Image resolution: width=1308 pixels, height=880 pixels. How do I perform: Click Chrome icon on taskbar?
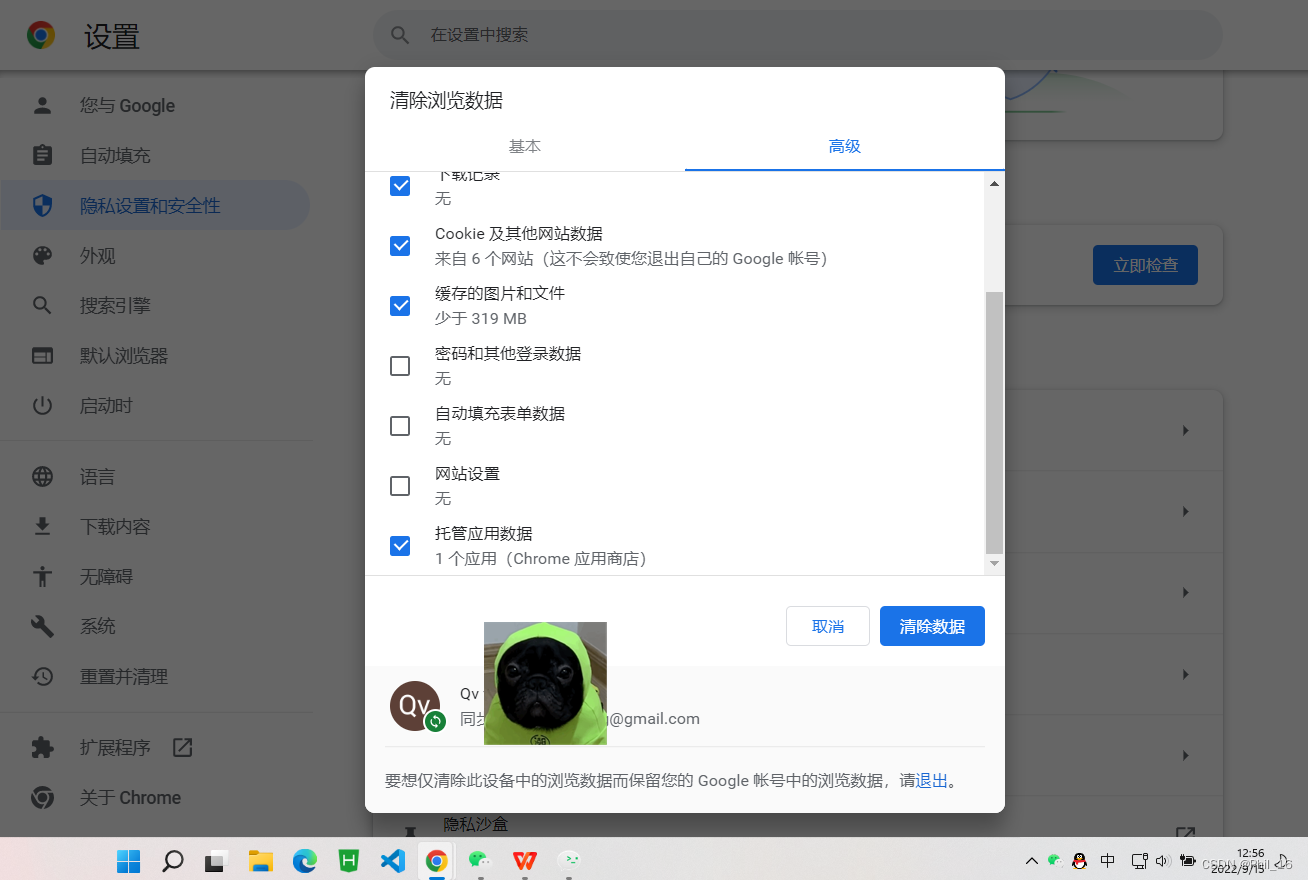pyautogui.click(x=437, y=860)
